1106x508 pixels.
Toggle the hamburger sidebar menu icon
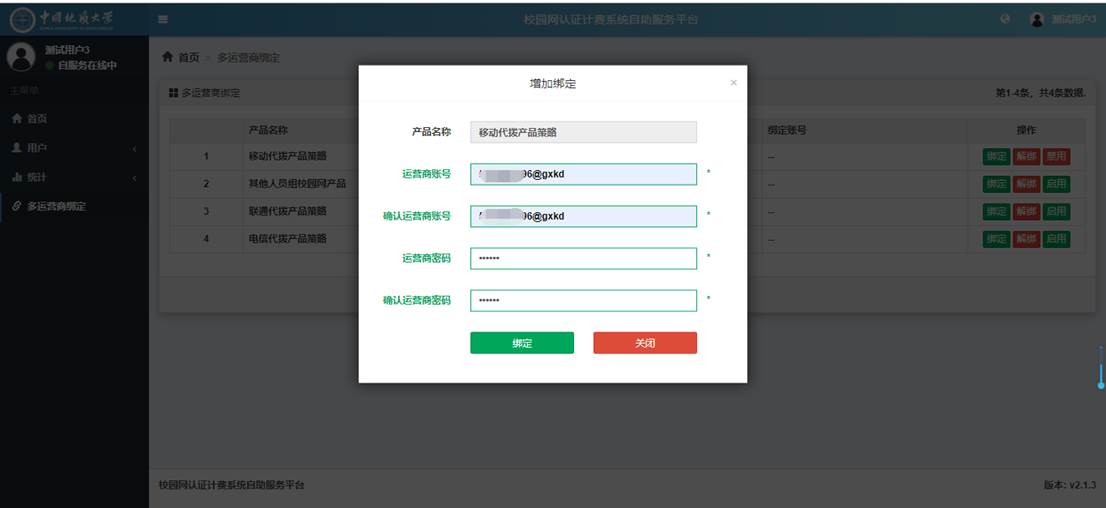pos(163,19)
